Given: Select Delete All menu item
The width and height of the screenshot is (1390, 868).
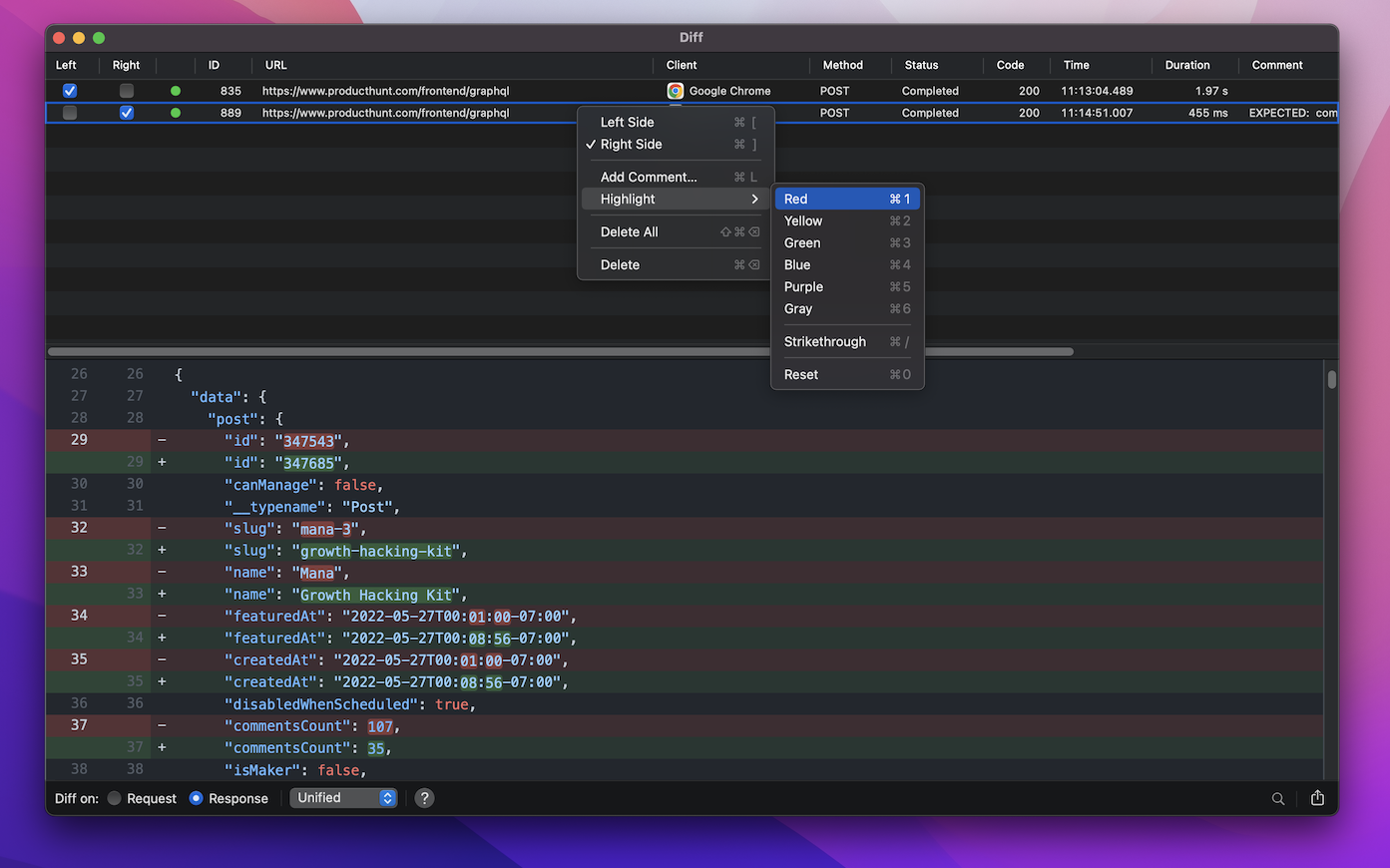Looking at the screenshot, I should 675,231.
